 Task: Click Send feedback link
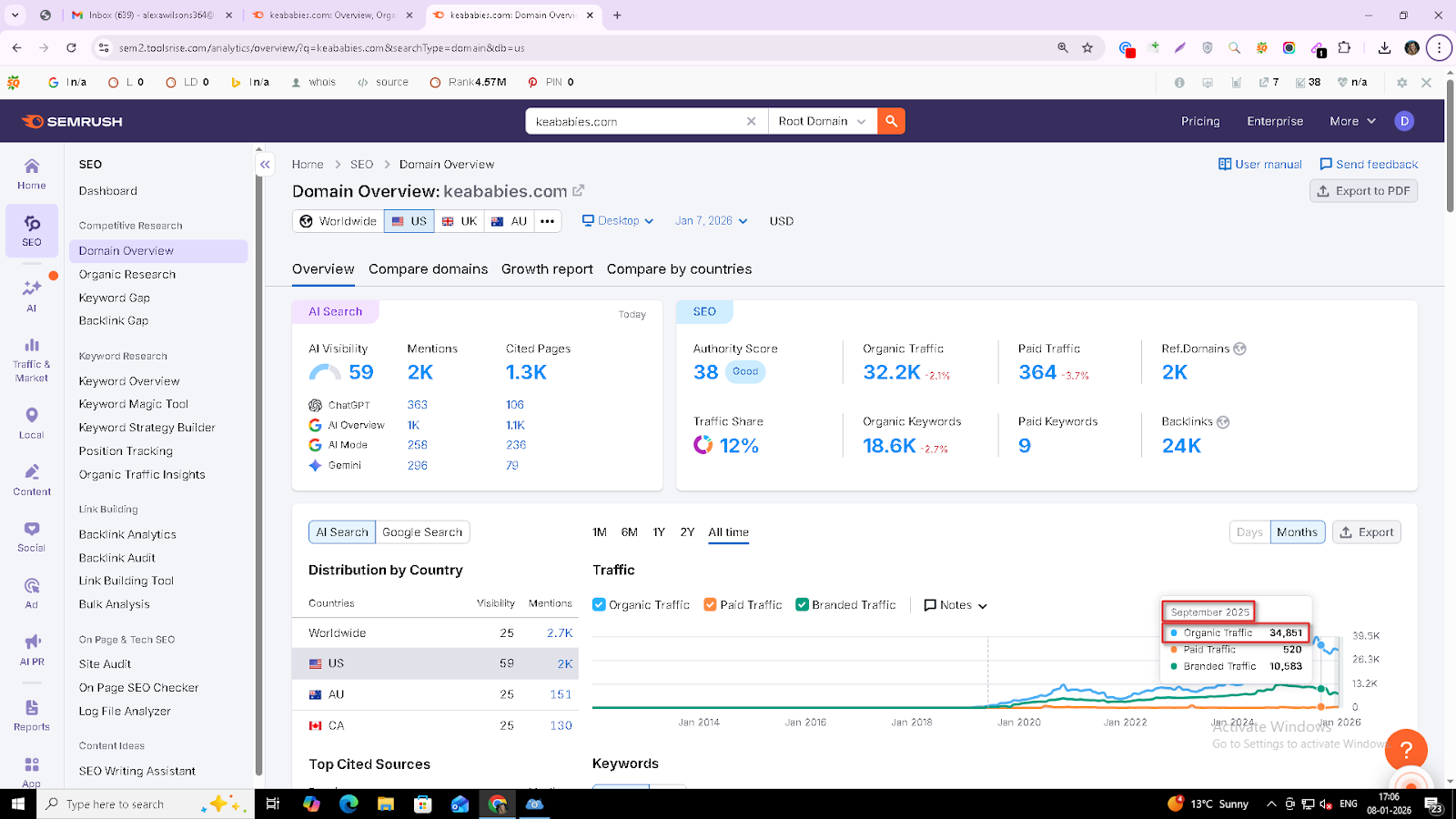click(1370, 165)
